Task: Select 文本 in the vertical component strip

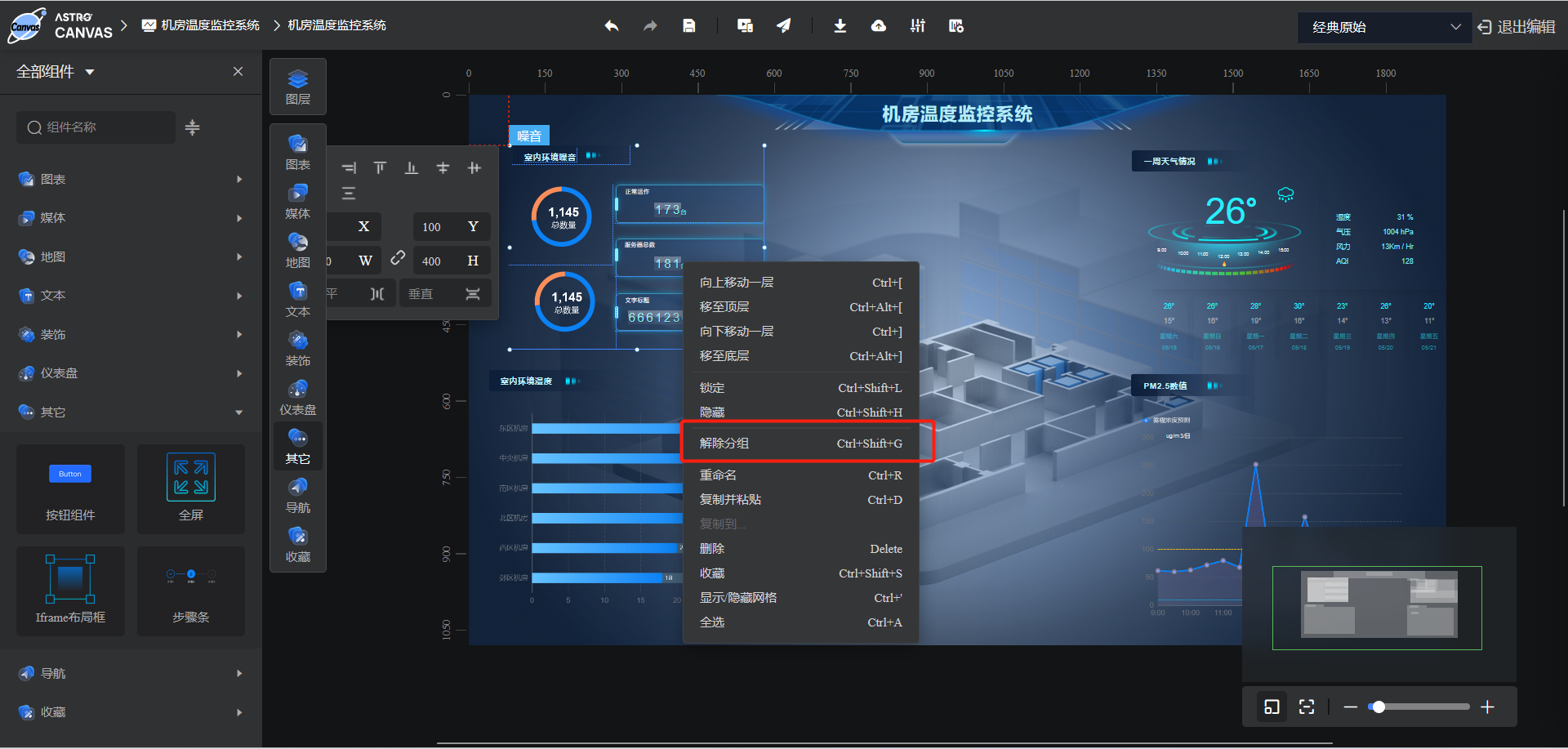Action: (x=298, y=299)
